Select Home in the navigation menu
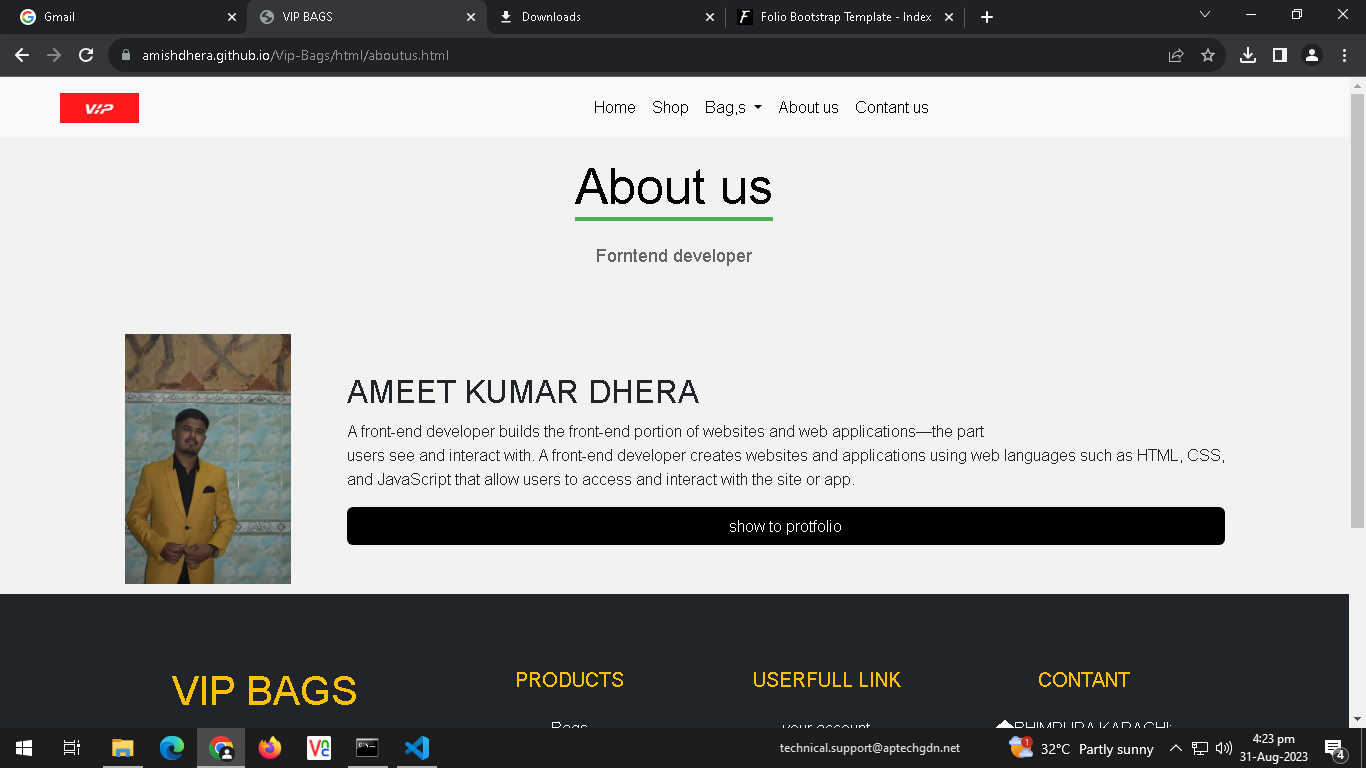Image resolution: width=1366 pixels, height=768 pixels. pos(614,107)
